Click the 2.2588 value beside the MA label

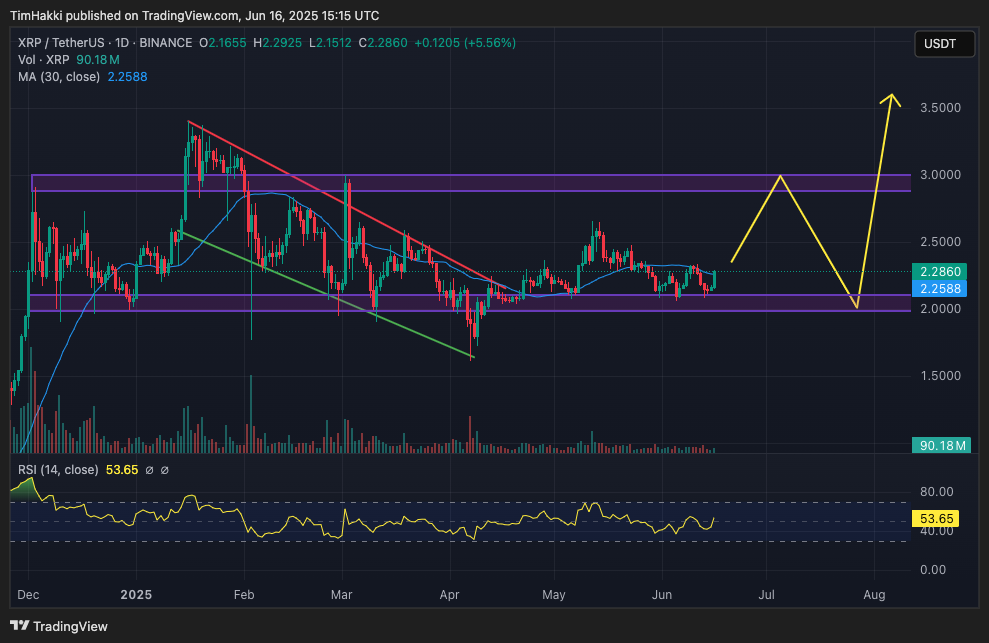(127, 77)
